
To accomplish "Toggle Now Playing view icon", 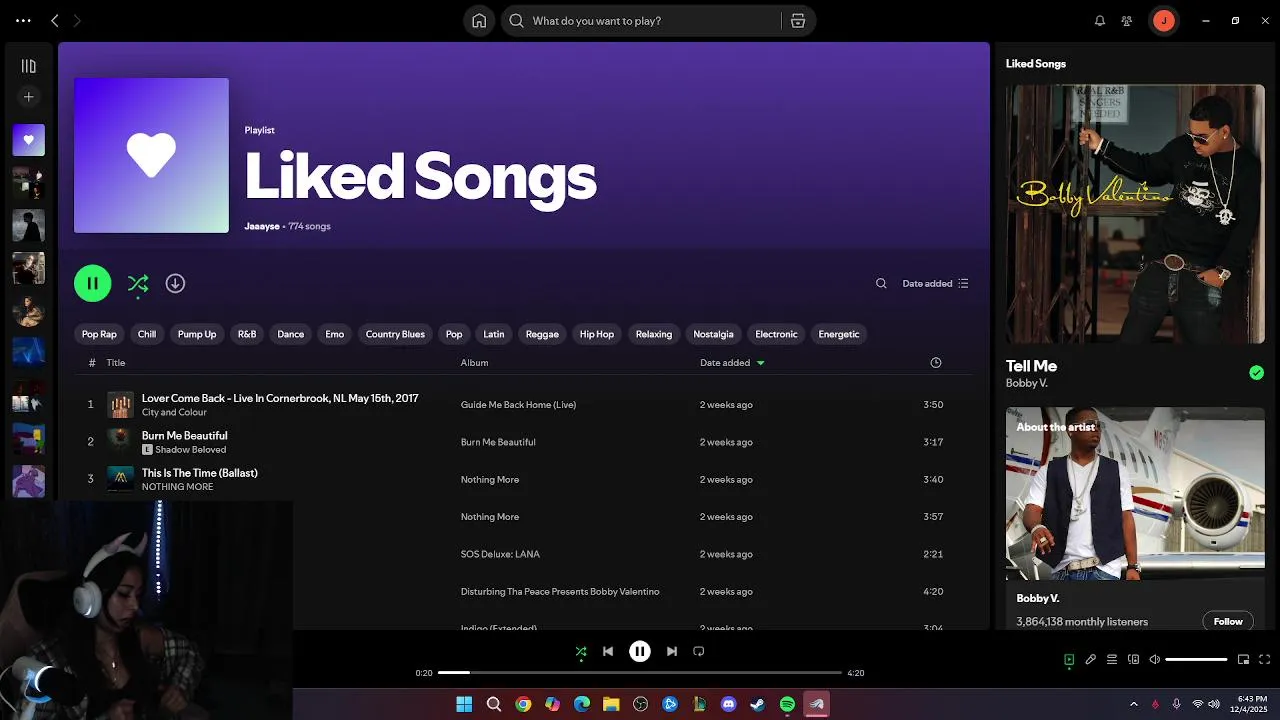I will coord(1069,660).
